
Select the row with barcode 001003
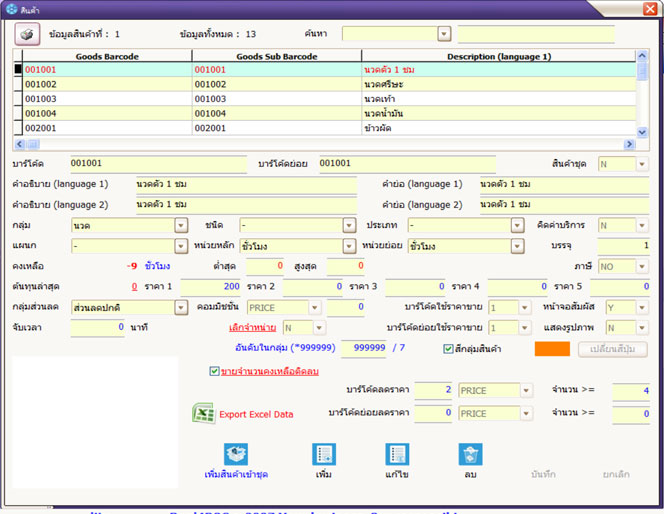pyautogui.click(x=41, y=99)
